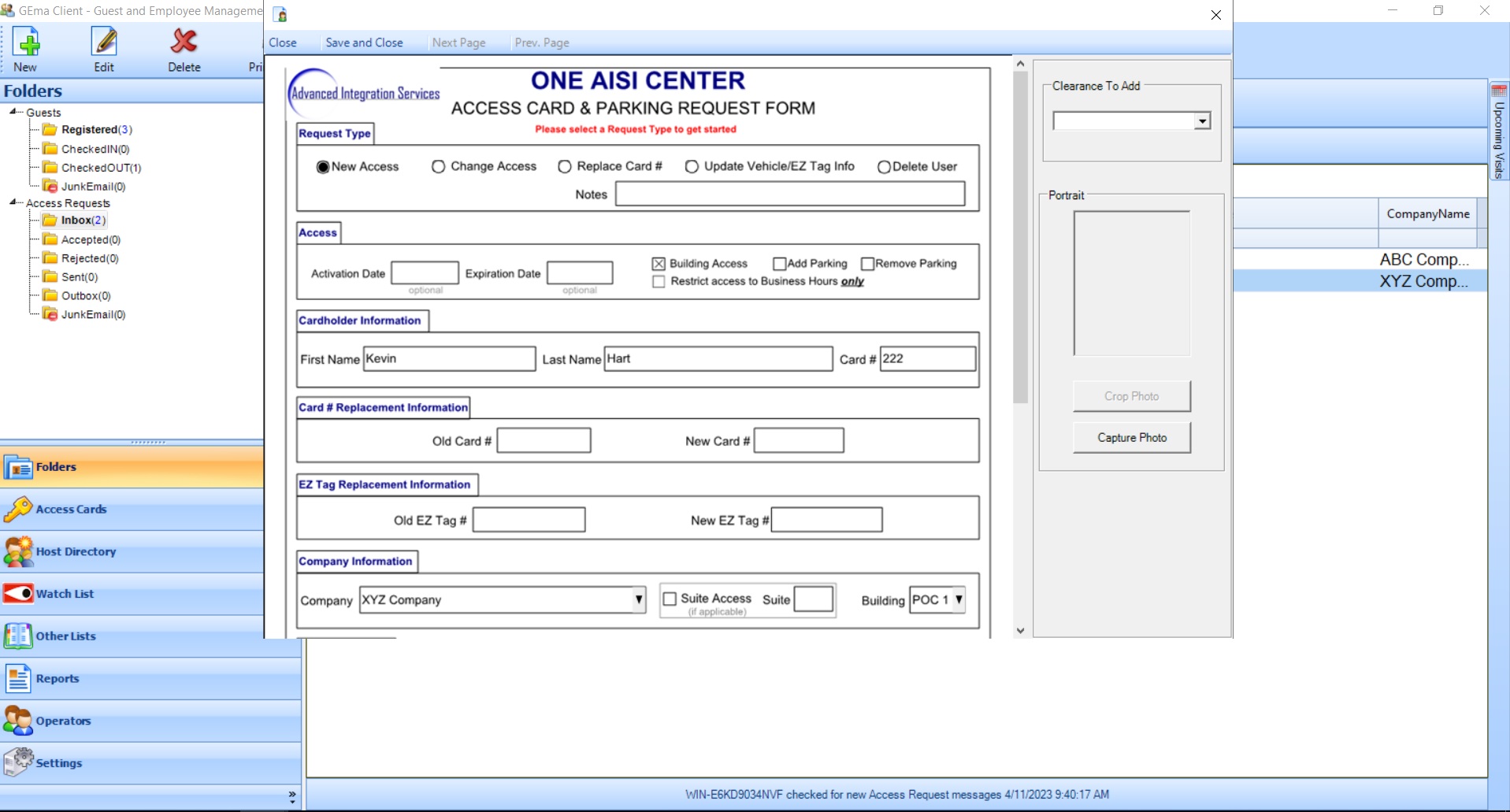Select the XYZ Comp... row in list

coord(1360,281)
